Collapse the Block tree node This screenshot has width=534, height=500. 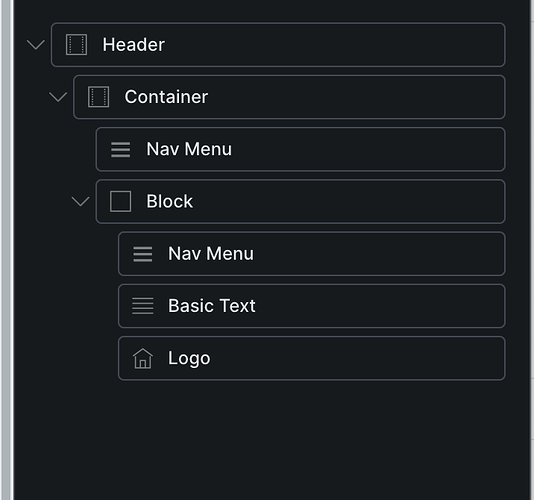(81, 202)
